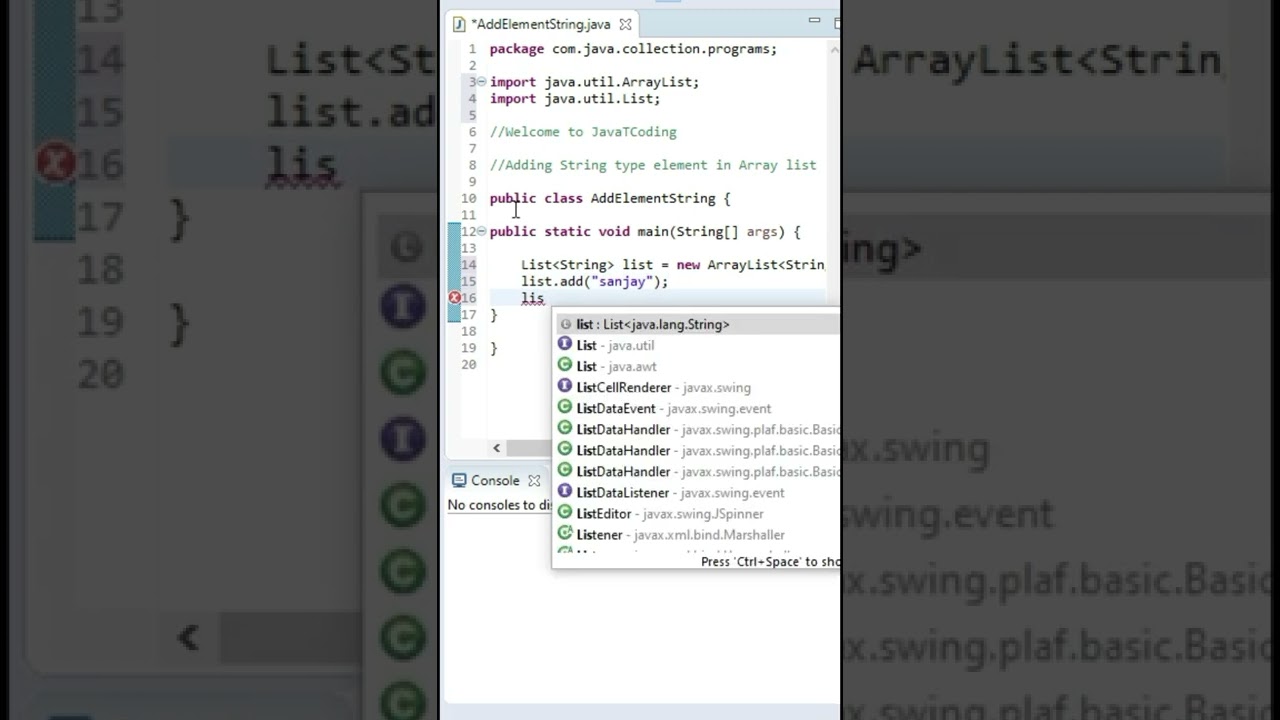Click the abstract class icon beside Listener

565,534
